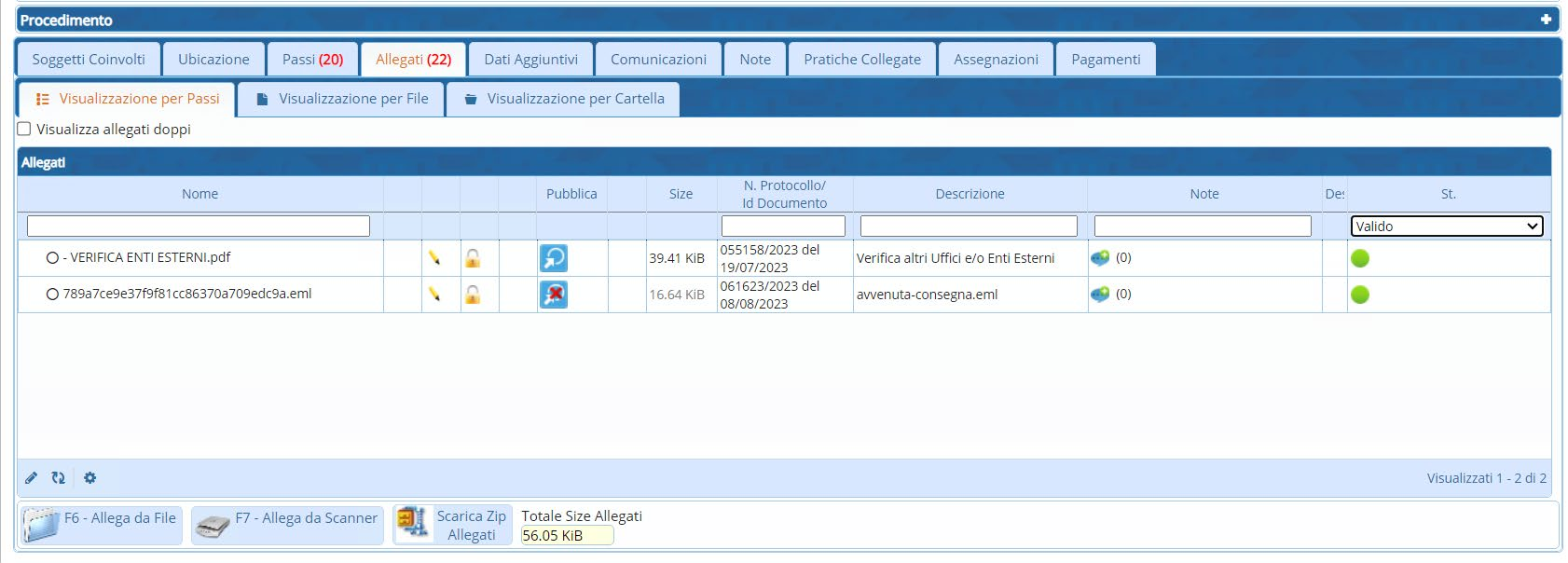The image size is (1568, 563).
Task: Click refresh icon in the grid footer
Action: point(59,478)
